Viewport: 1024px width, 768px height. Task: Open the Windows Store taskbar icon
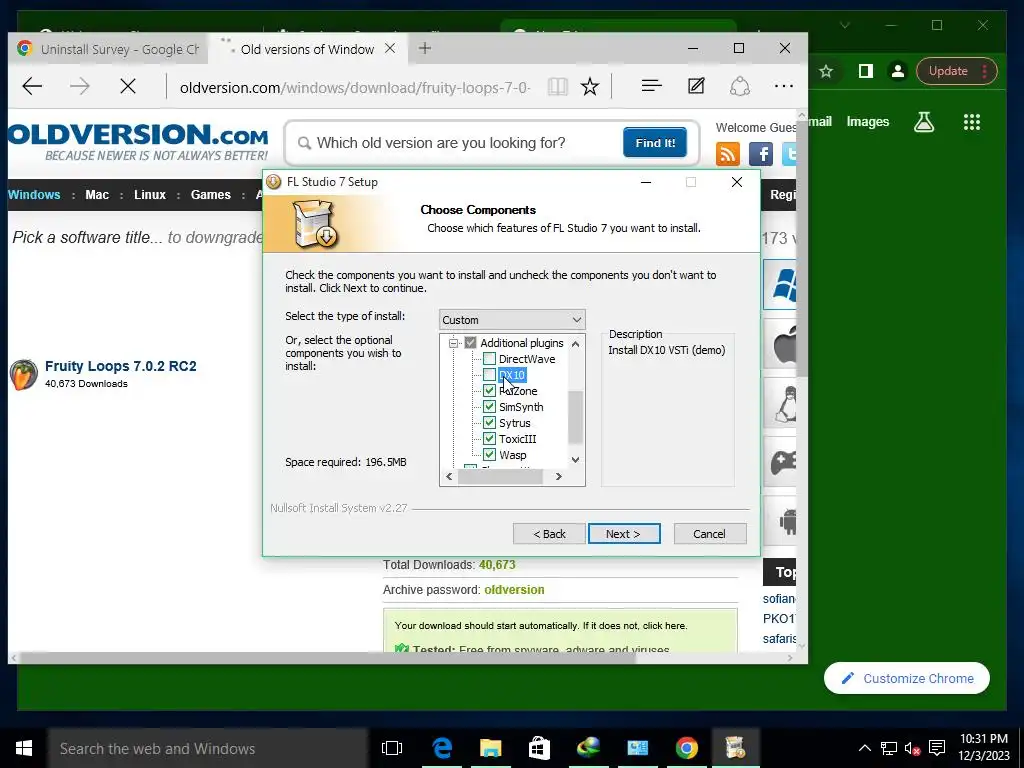[x=539, y=748]
